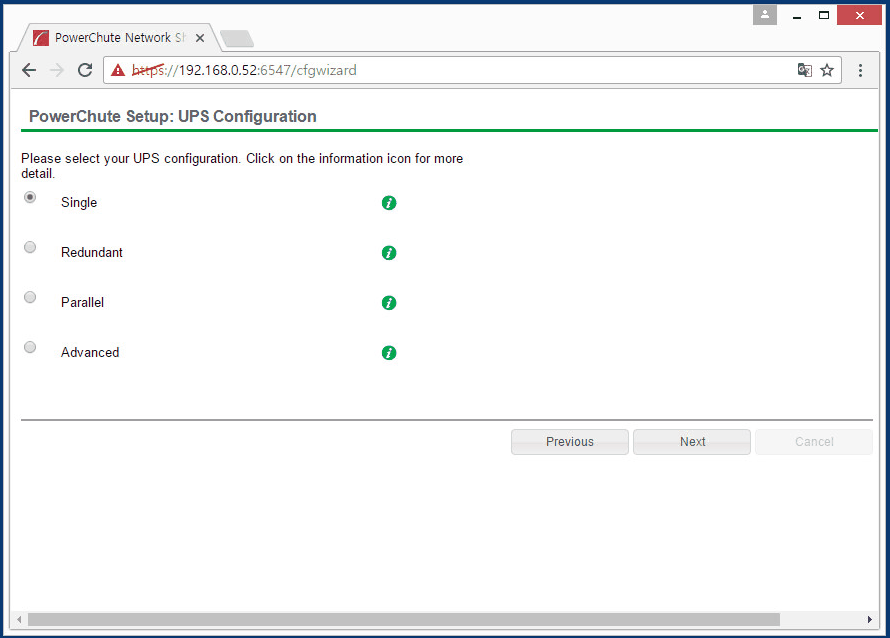
Task: Open info icon for Redundant configuration
Action: tap(389, 253)
